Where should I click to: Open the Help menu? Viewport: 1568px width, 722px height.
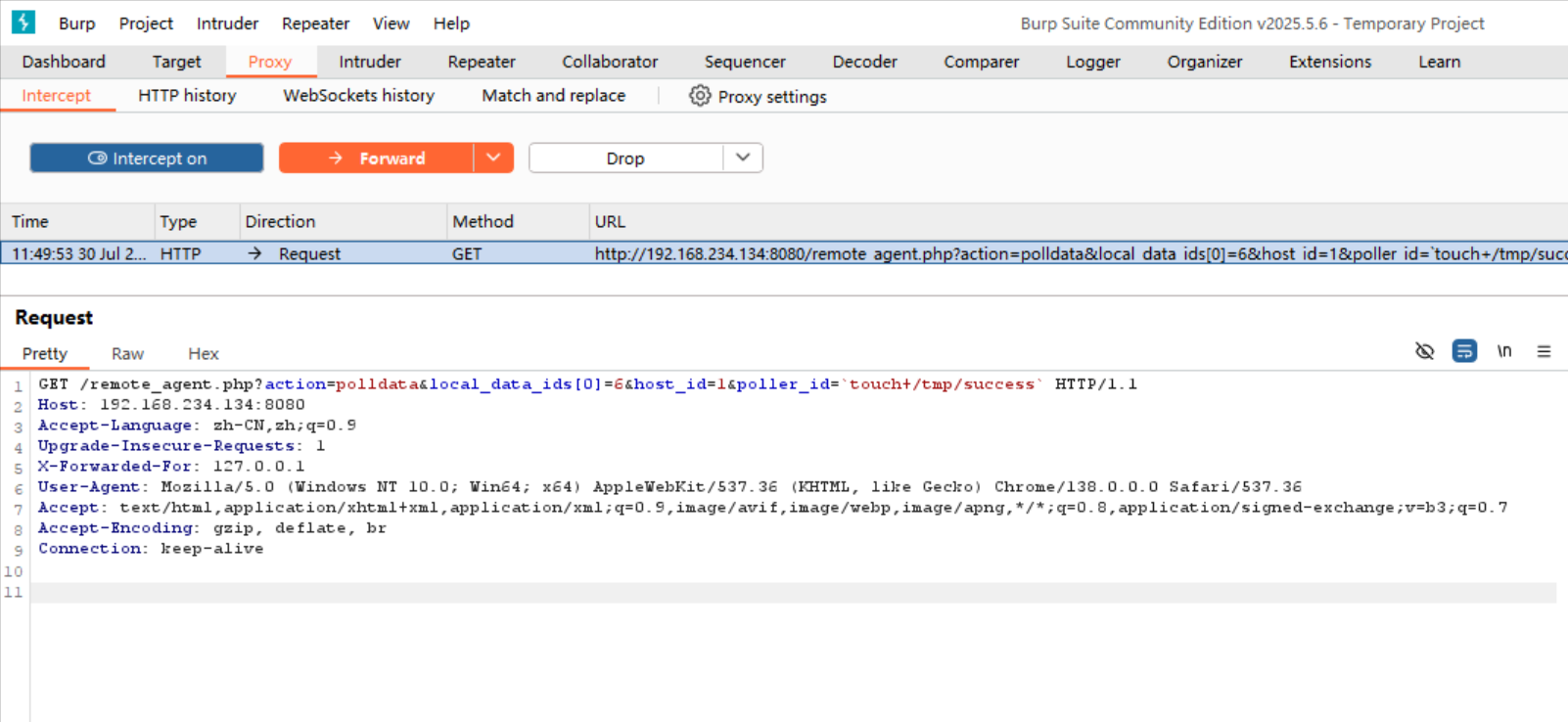point(451,23)
